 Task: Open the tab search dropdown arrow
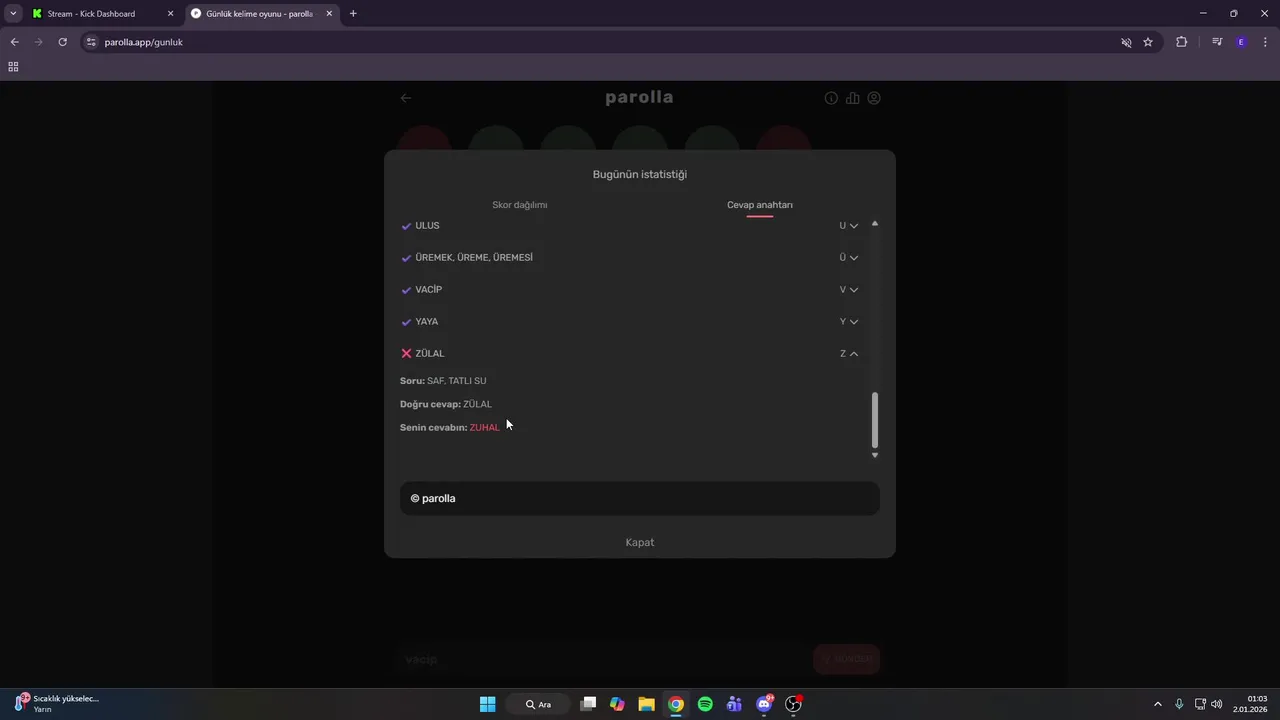coord(13,14)
